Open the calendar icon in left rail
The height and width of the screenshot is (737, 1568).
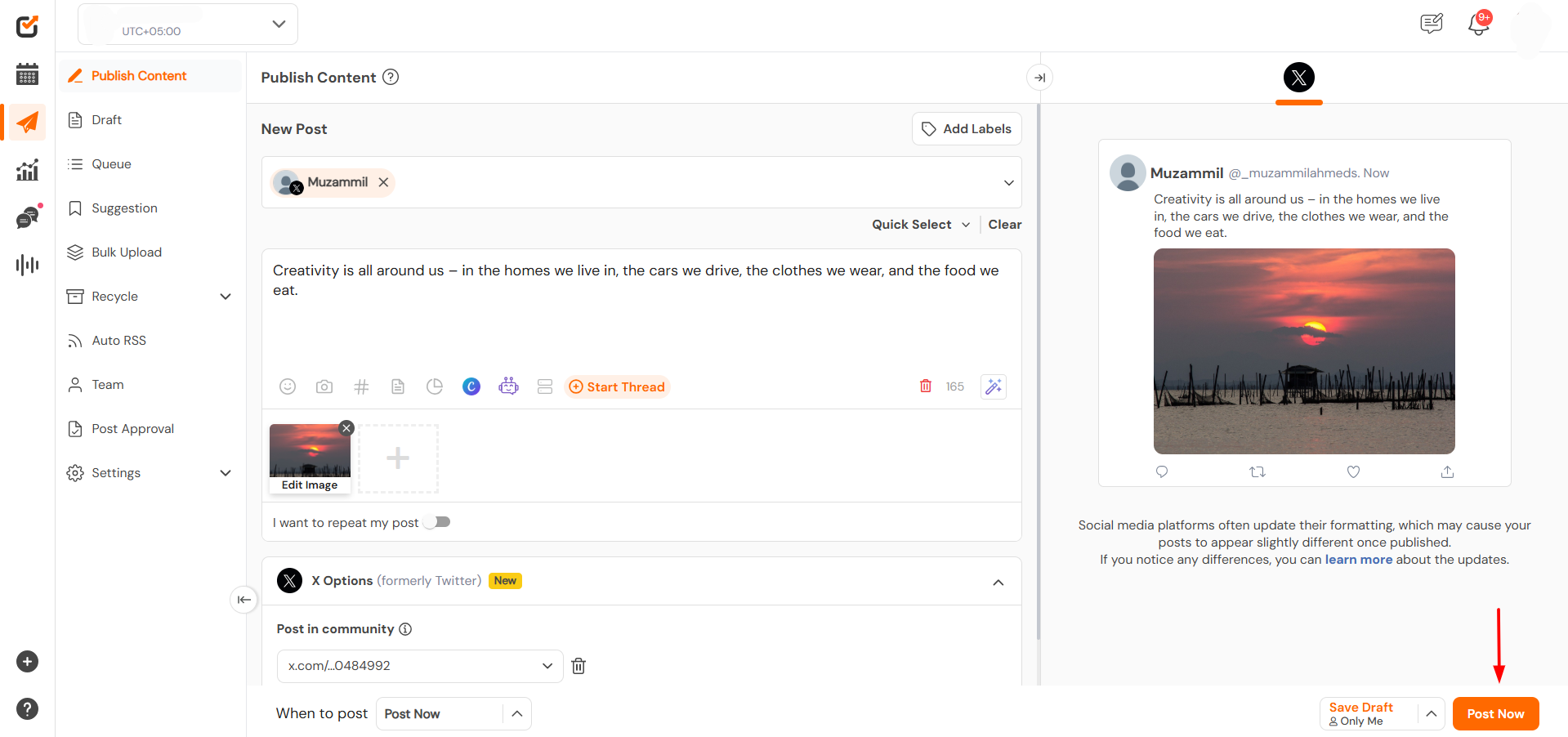point(27,74)
